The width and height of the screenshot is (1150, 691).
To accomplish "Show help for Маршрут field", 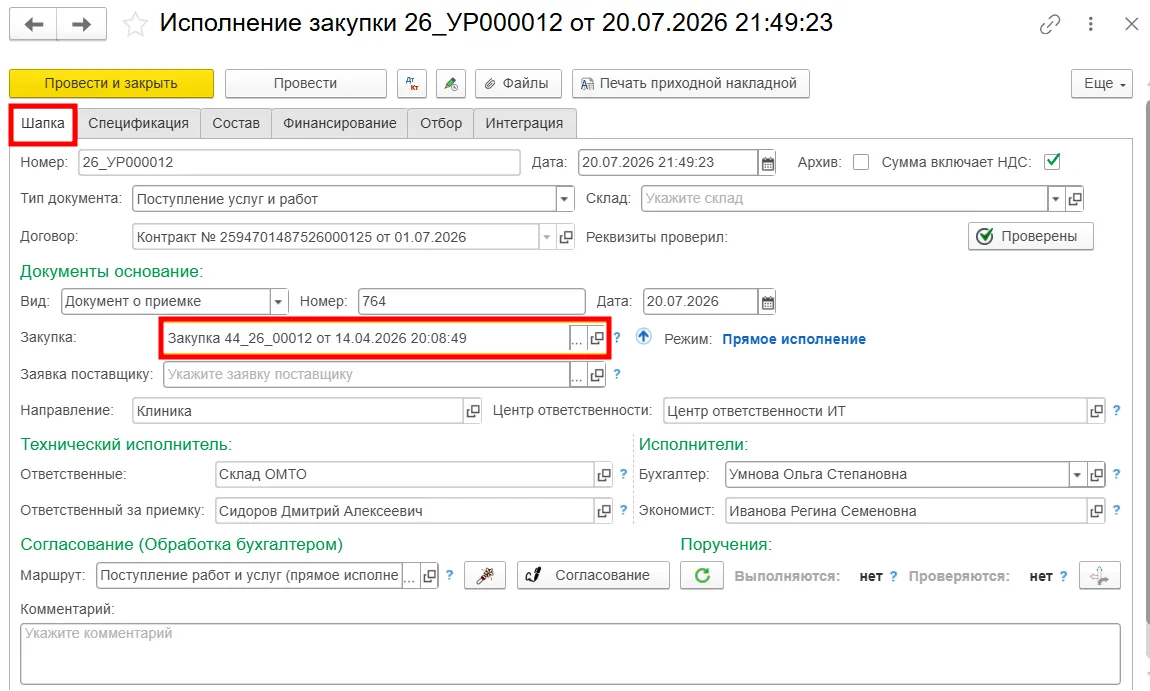I will click(x=450, y=575).
